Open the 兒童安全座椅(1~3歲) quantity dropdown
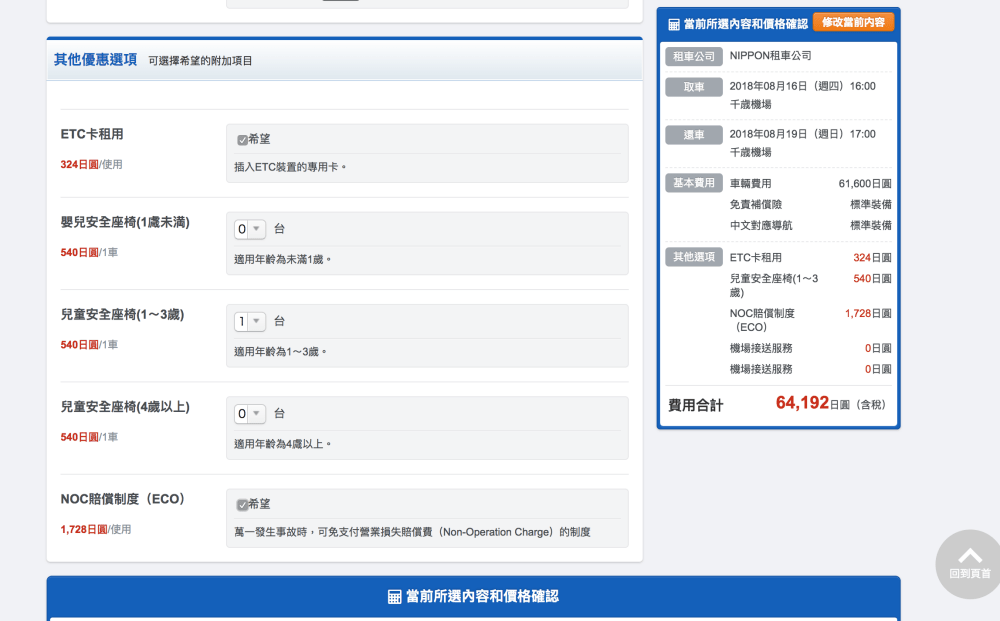Screen dimensions: 1000x621 [x=250, y=321]
